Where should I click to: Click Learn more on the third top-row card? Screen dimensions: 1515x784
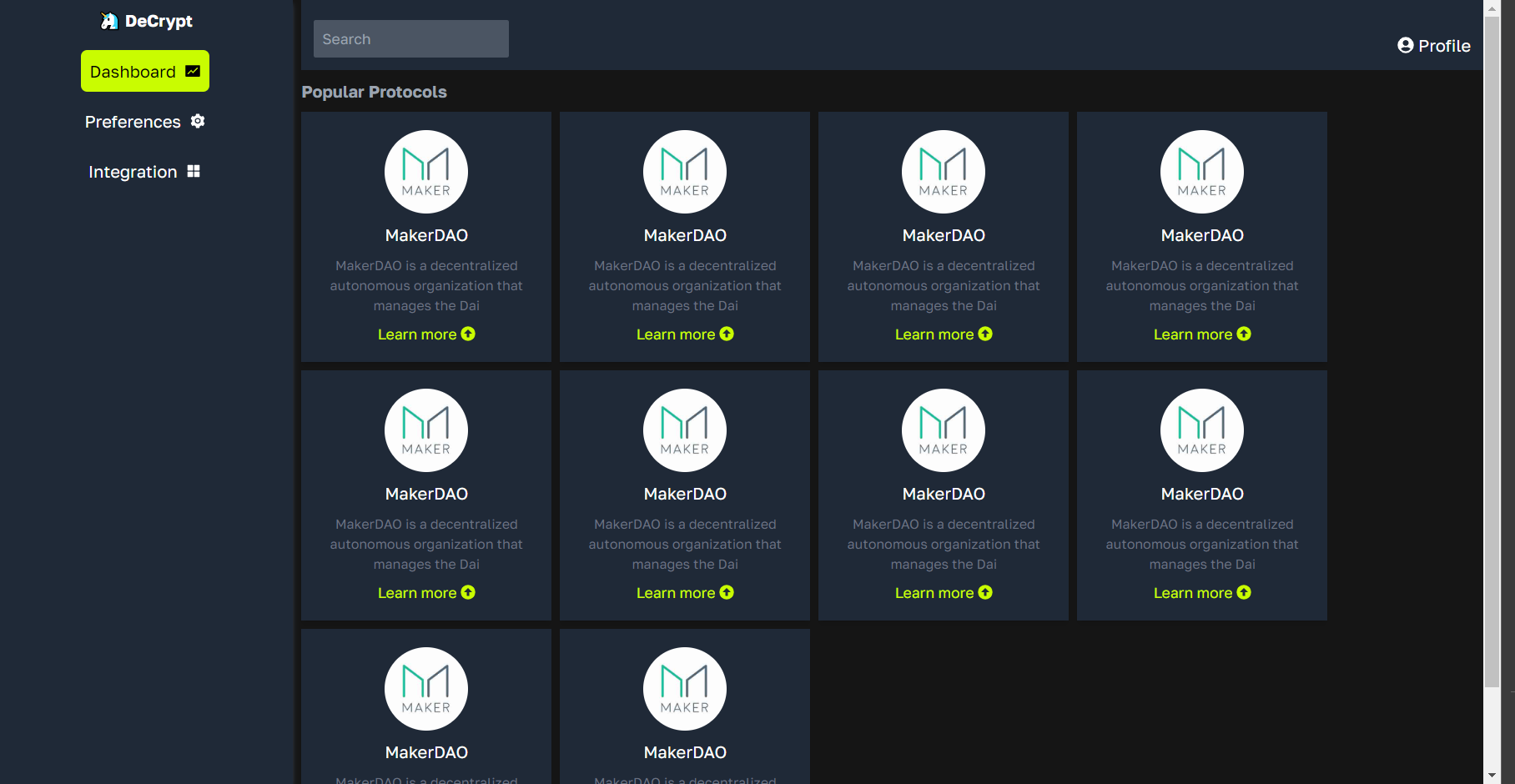[943, 334]
